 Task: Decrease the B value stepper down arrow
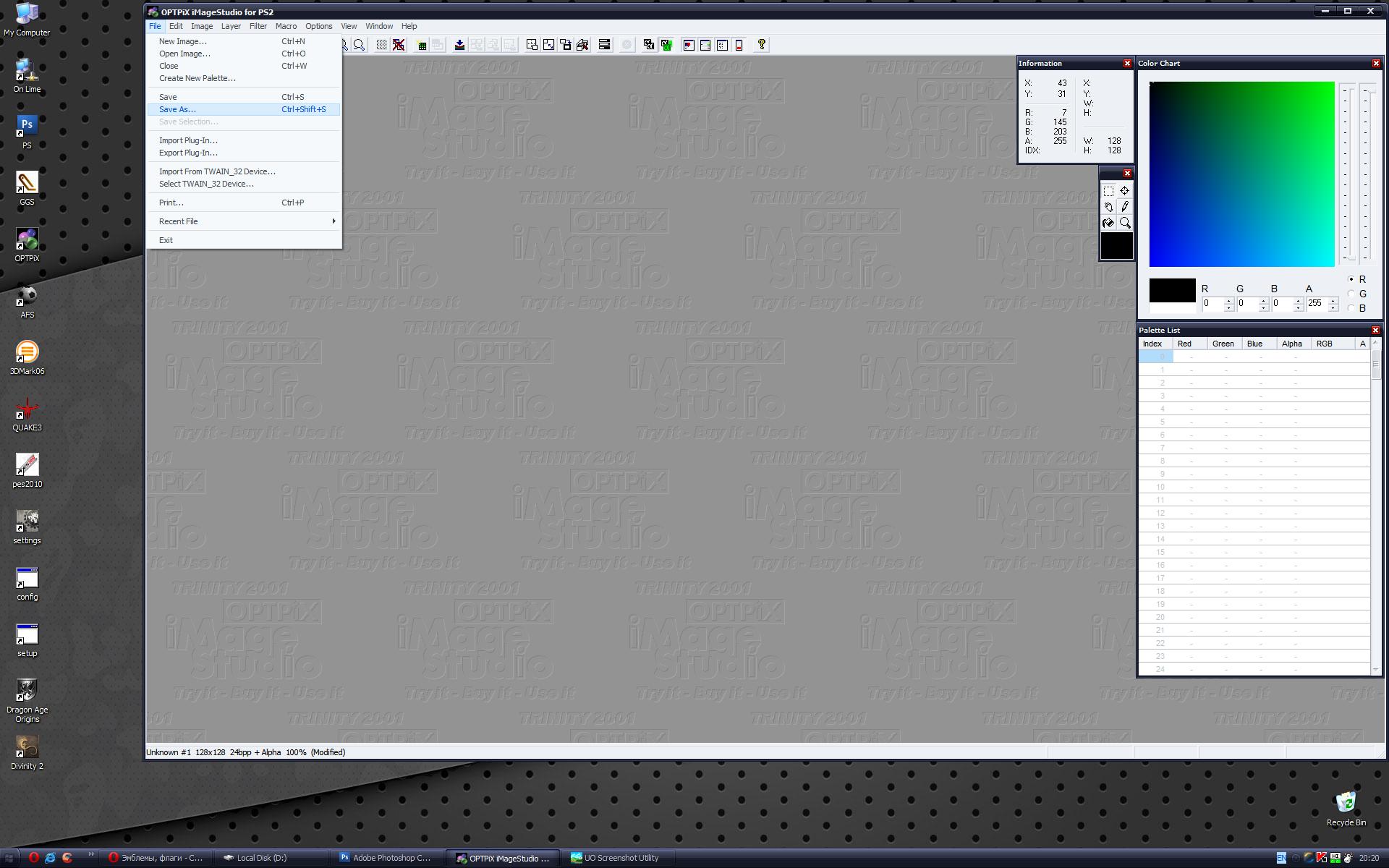[1298, 308]
